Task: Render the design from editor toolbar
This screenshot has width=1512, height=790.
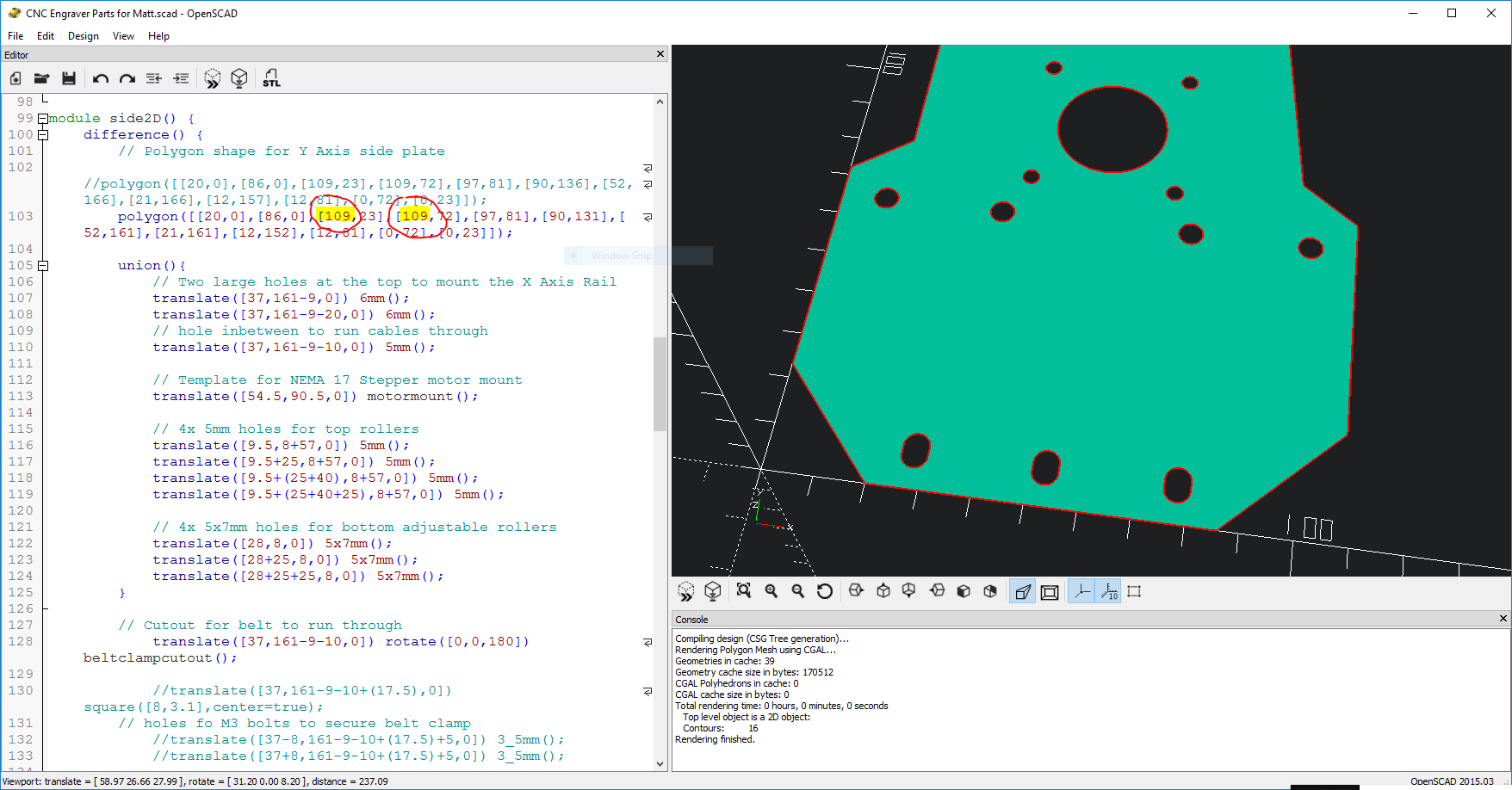Action: click(239, 78)
